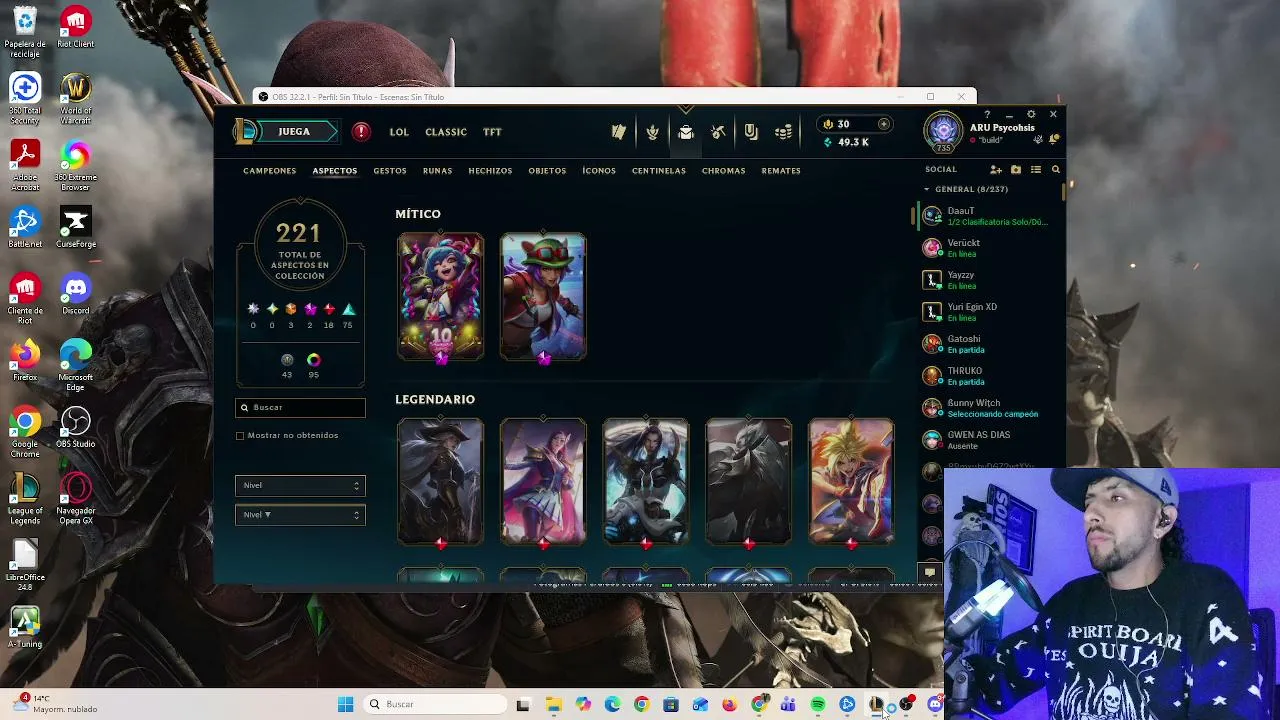Enable Mostrar no obtenidos checkbox
The image size is (1280, 720).
[x=240, y=436]
